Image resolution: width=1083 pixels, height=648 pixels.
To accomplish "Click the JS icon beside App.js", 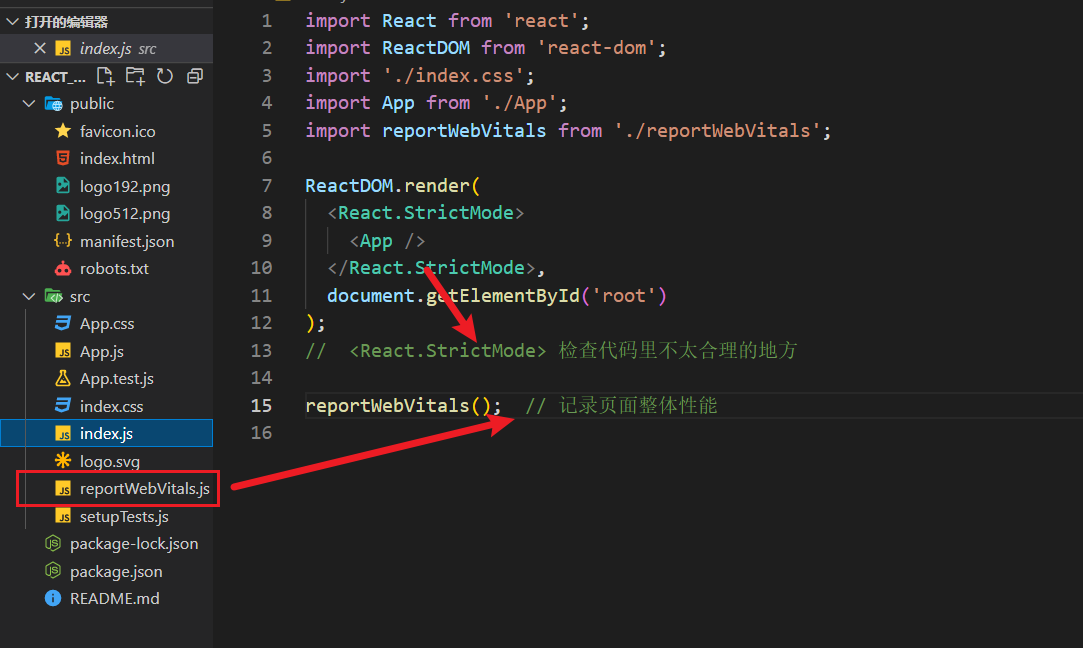I will (63, 351).
